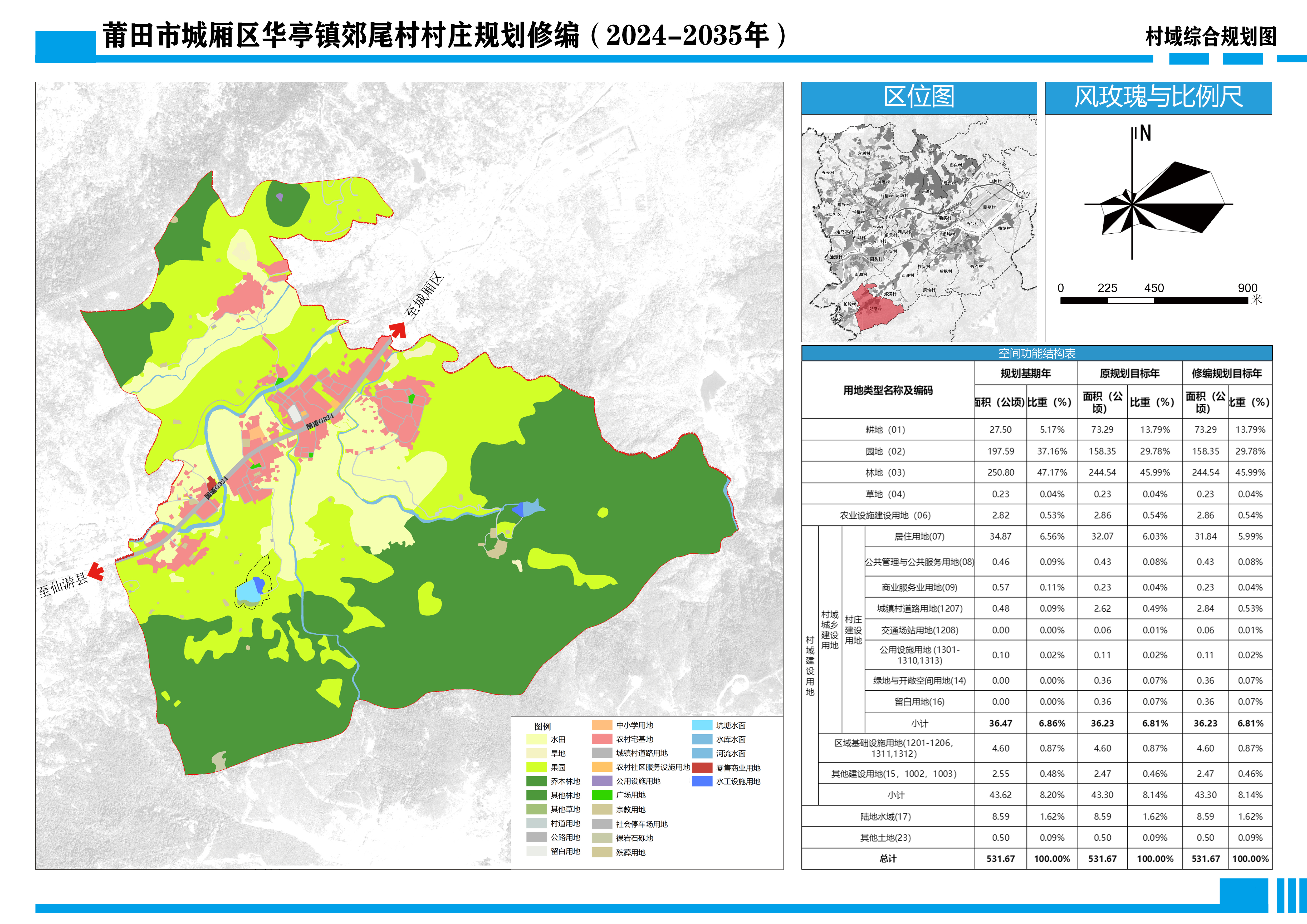This screenshot has height=924, width=1307.
Task: Click the 林地 (03) row label
Action: point(885,472)
